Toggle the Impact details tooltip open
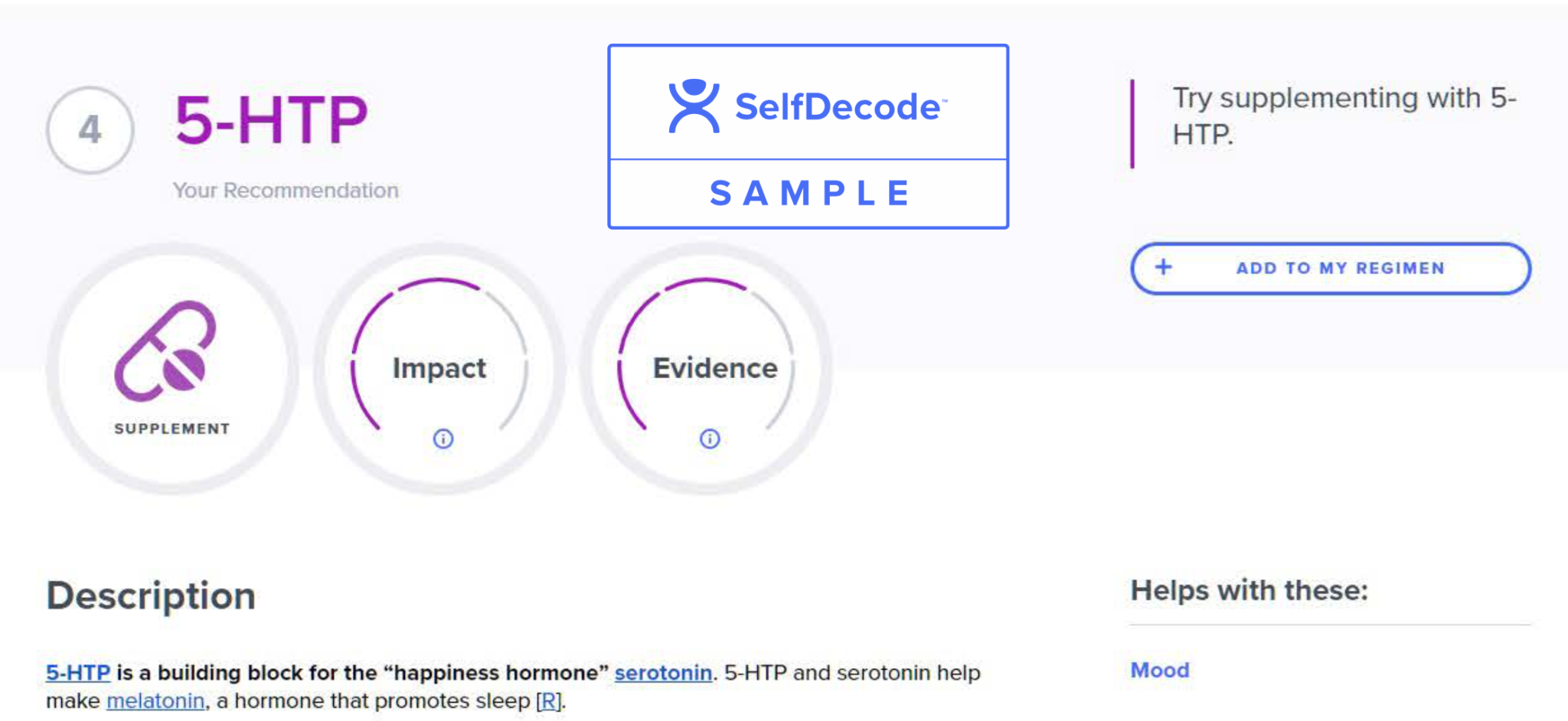Viewport: 1568px width, 721px height. click(443, 439)
